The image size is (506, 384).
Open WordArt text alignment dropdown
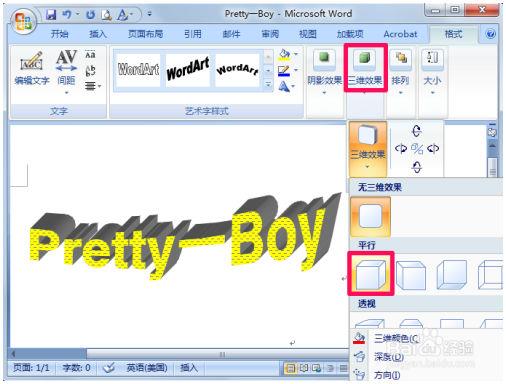pos(92,86)
